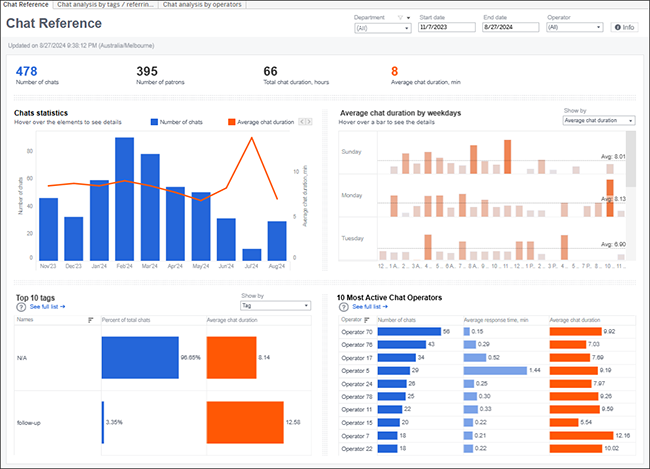The width and height of the screenshot is (650, 469).
Task: Click the 395 Number of patrons value
Action: tap(147, 71)
